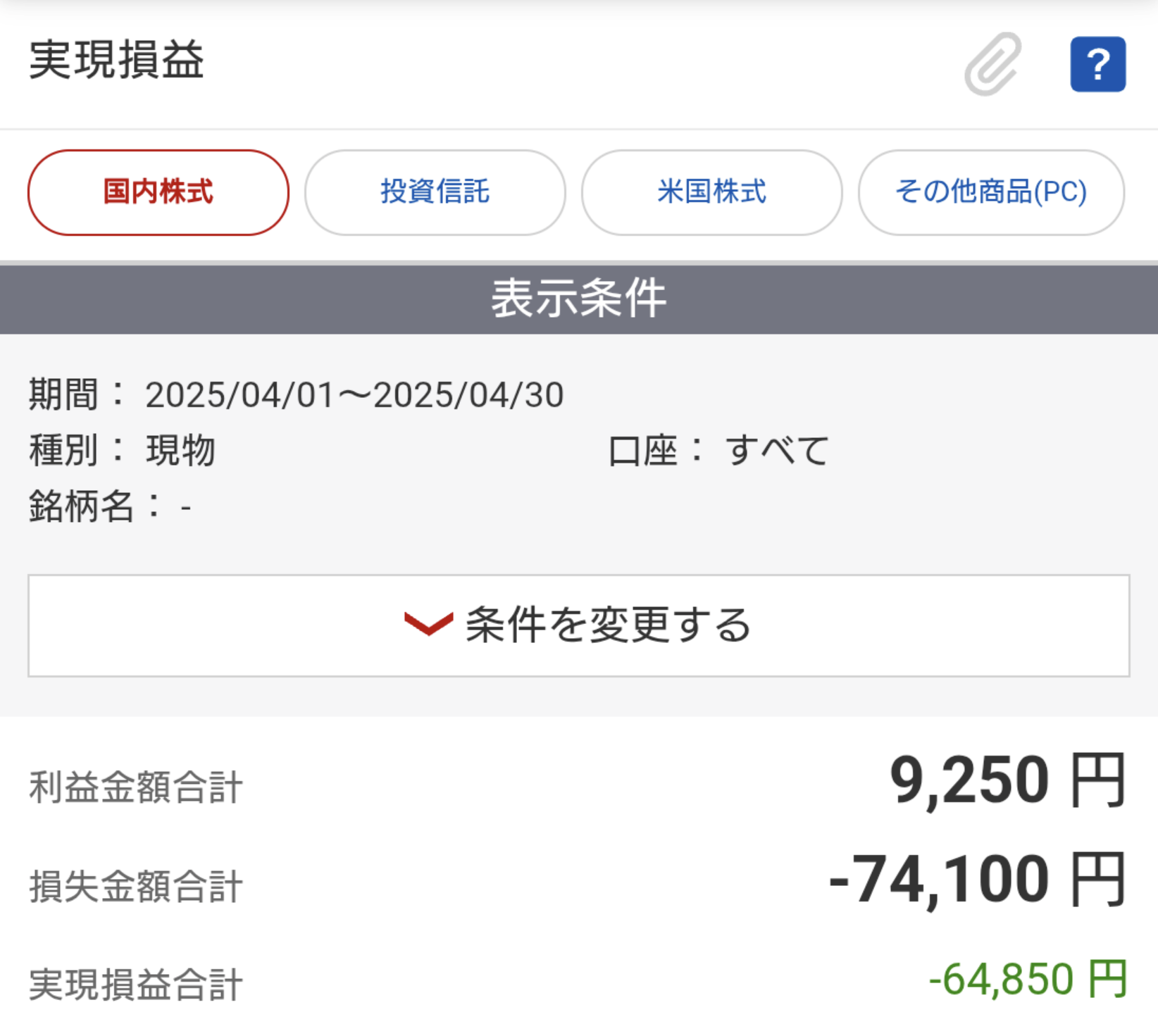Select the 9,250 円 profit amount
Image resolution: width=1158 pixels, height=1036 pixels.
click(x=1008, y=780)
